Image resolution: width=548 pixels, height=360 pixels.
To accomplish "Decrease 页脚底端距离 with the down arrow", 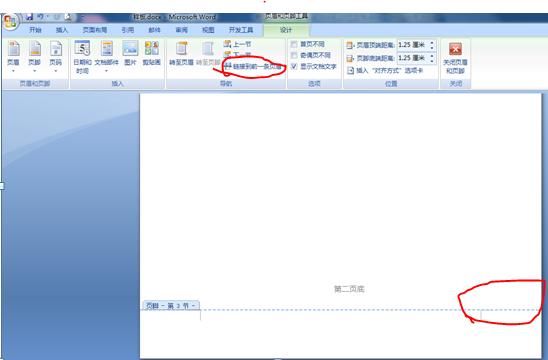I will point(432,60).
